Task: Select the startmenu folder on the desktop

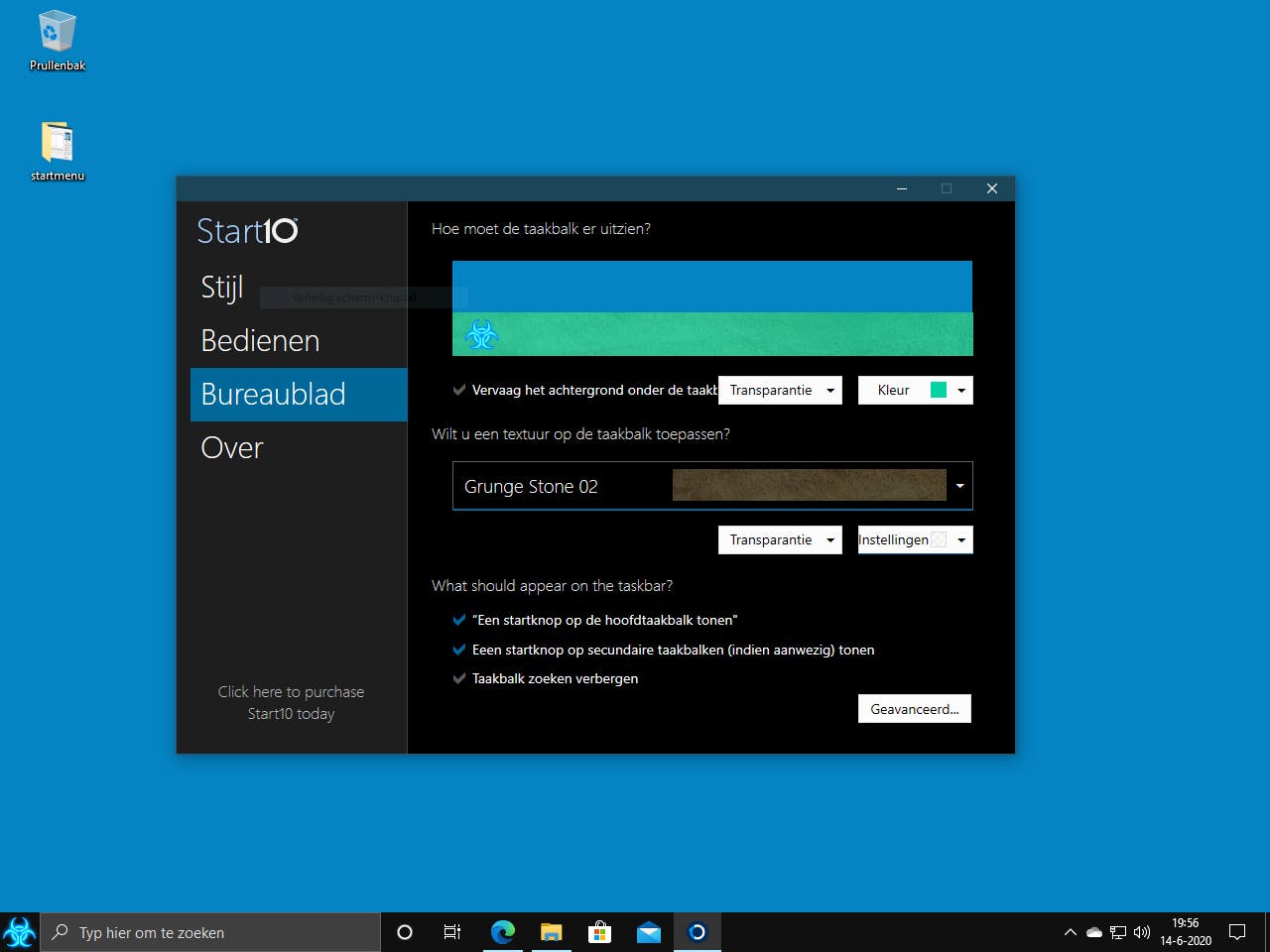Action: (x=58, y=151)
